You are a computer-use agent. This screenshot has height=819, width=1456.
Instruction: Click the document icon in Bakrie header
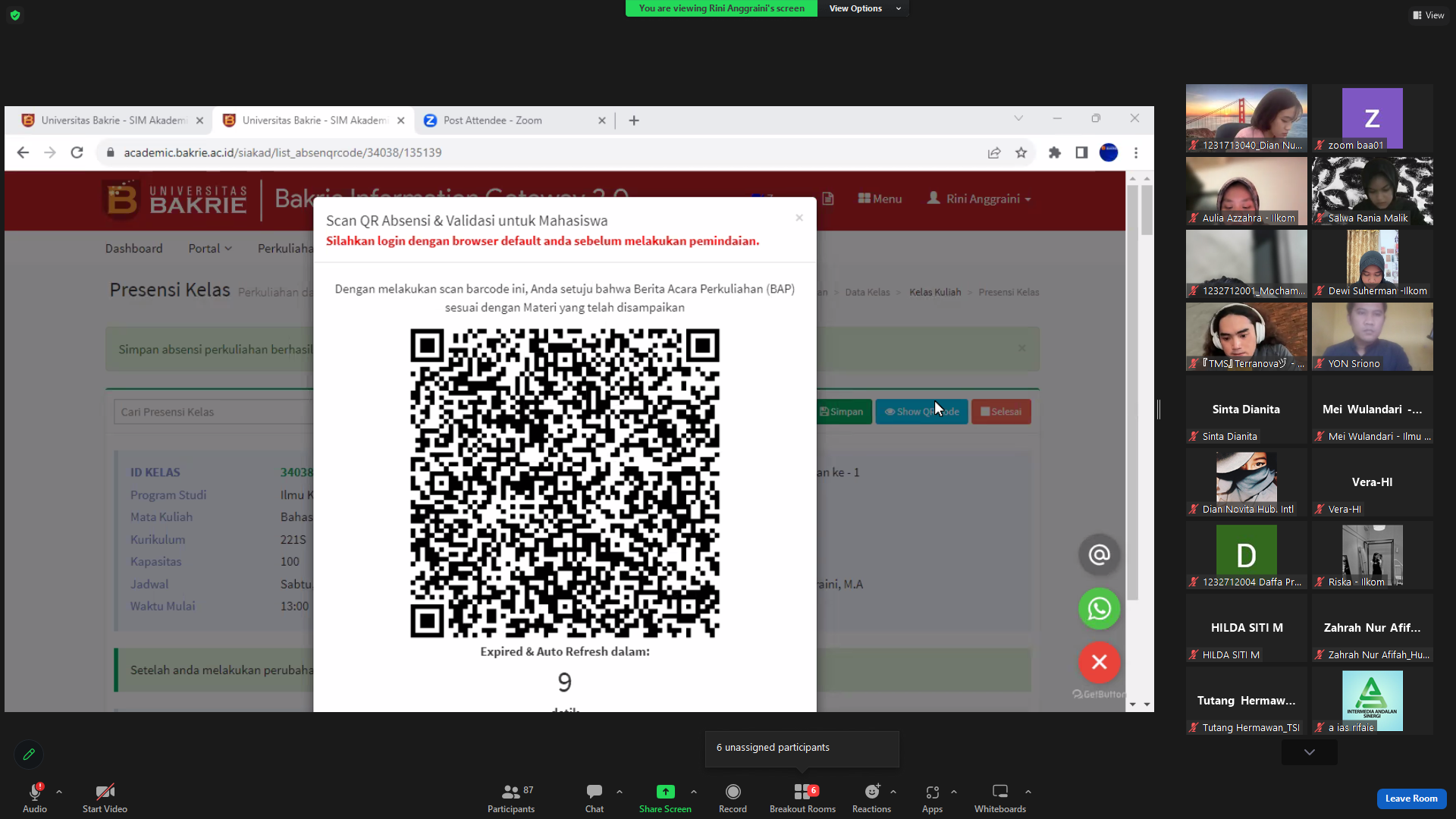coord(828,199)
